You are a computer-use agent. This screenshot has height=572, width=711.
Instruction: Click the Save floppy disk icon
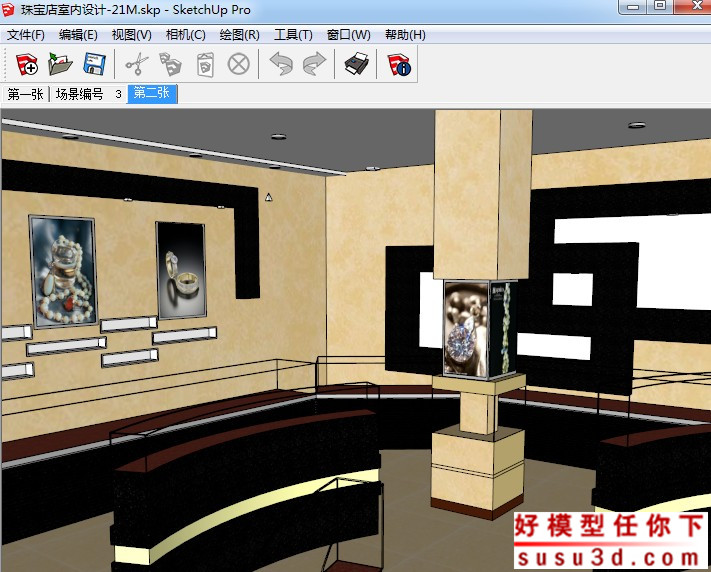coord(94,64)
